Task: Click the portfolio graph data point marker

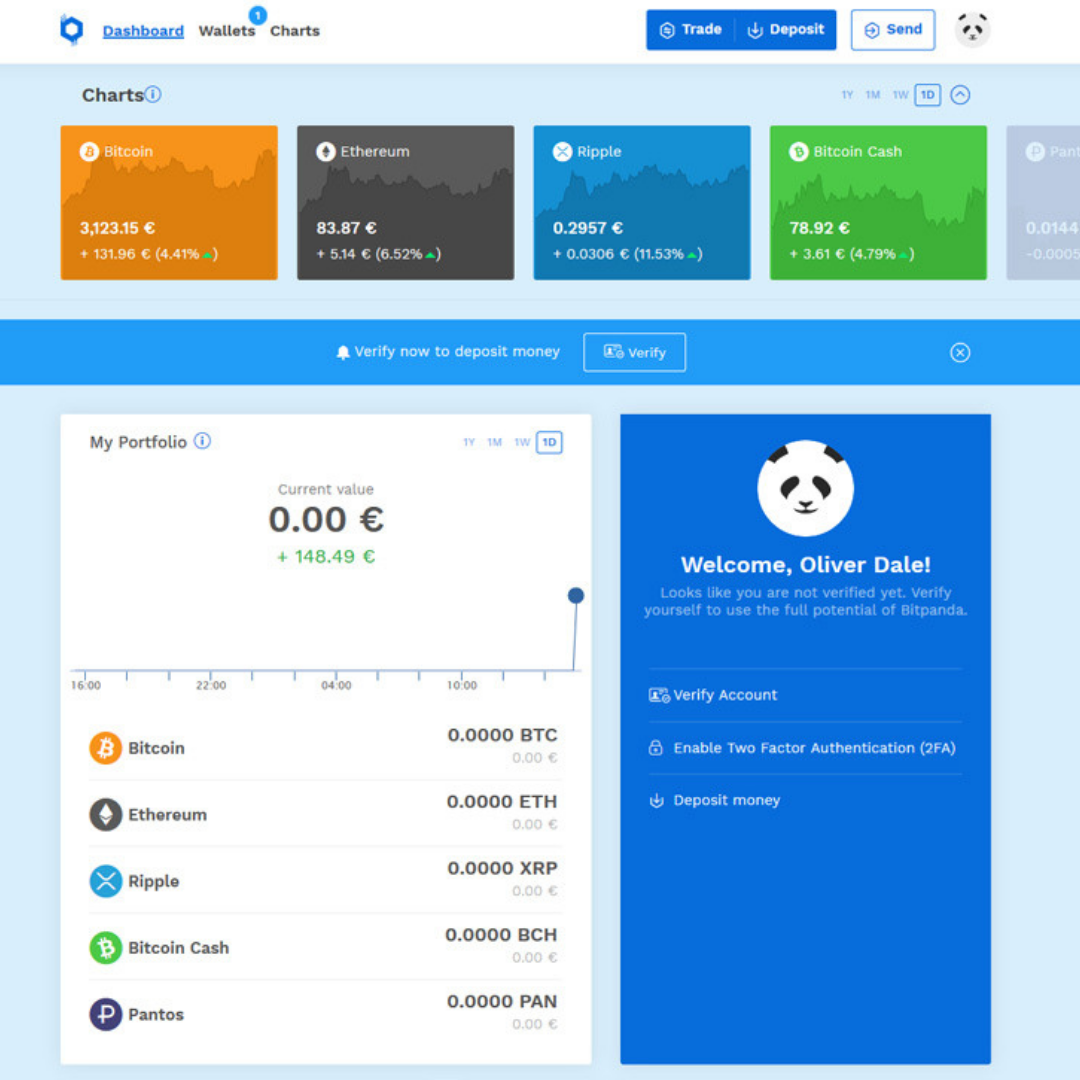Action: pyautogui.click(x=576, y=596)
